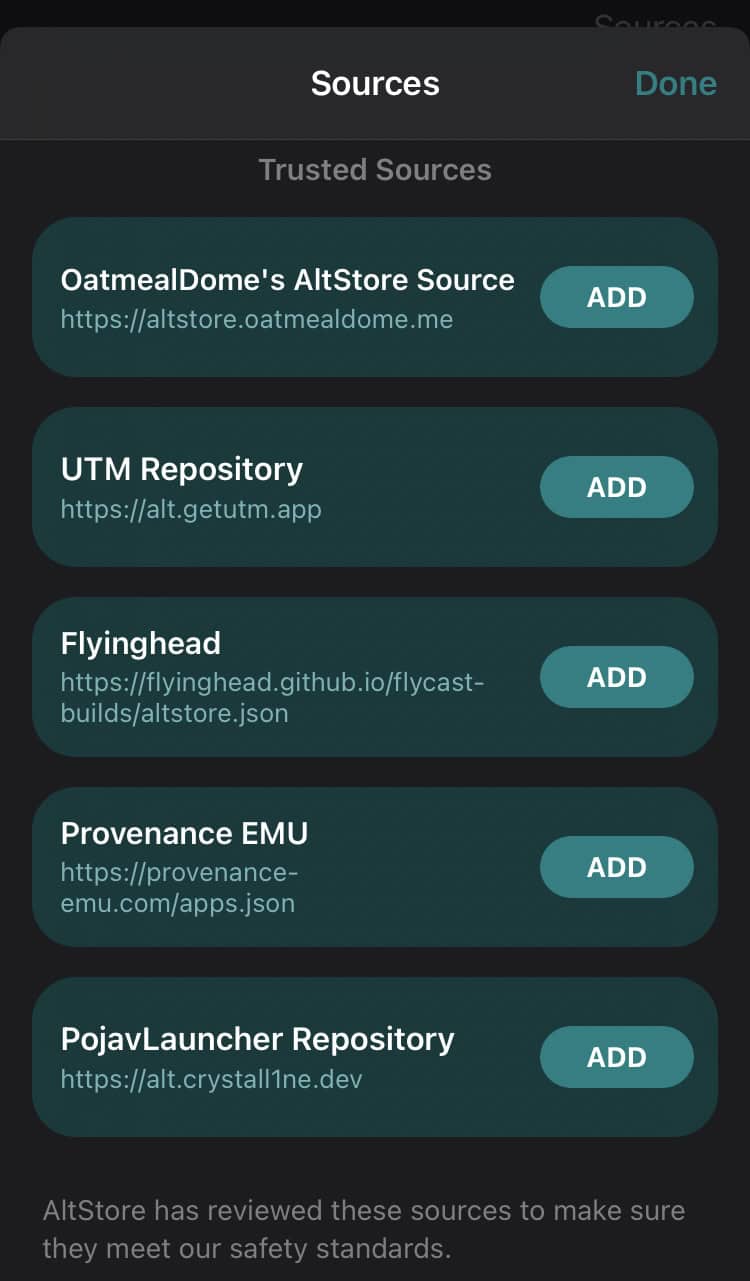
Task: Open OatmealDome's AltStore Source title
Action: tap(287, 279)
